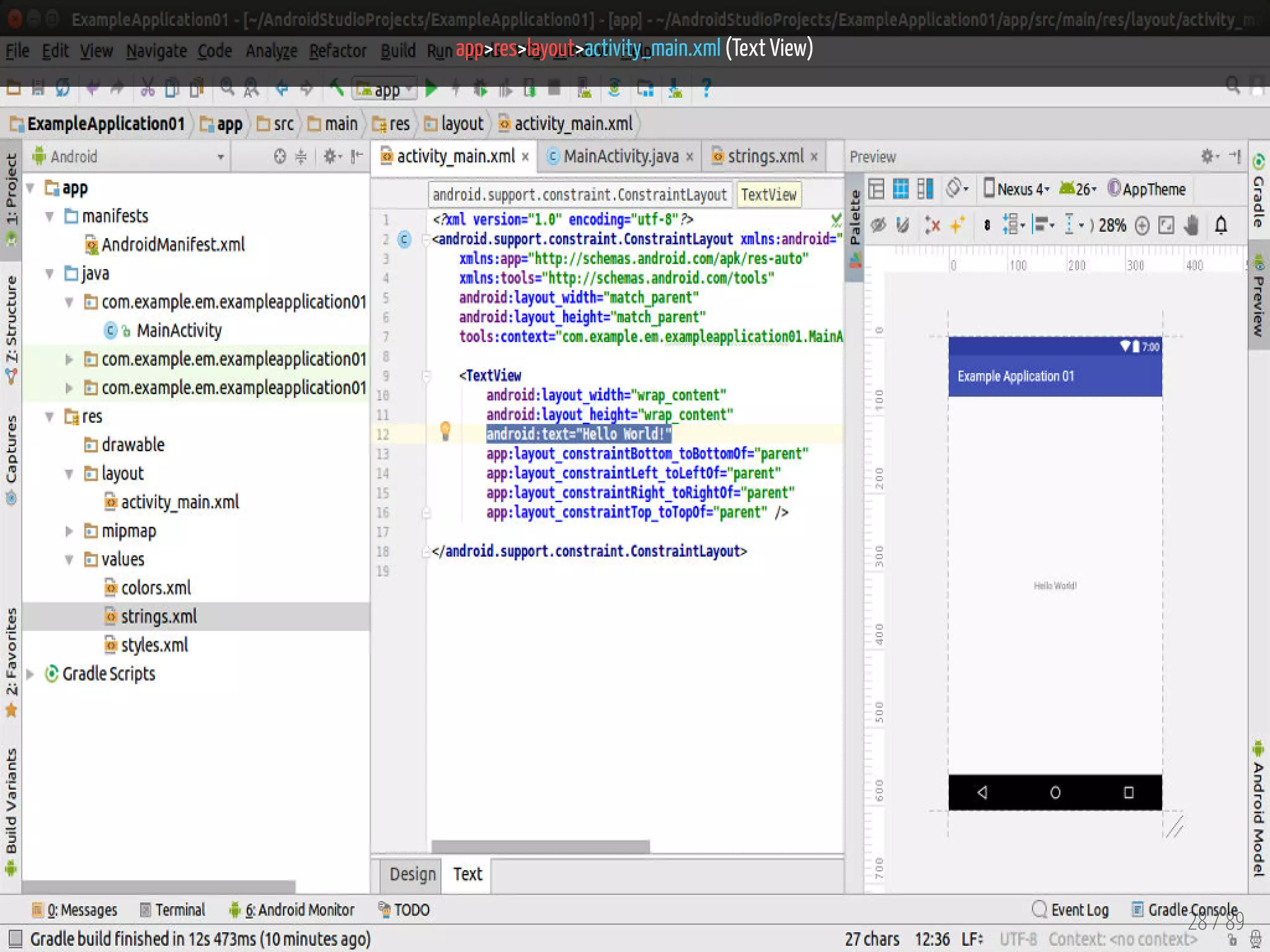Switch preview to Blueprint view

(x=900, y=189)
